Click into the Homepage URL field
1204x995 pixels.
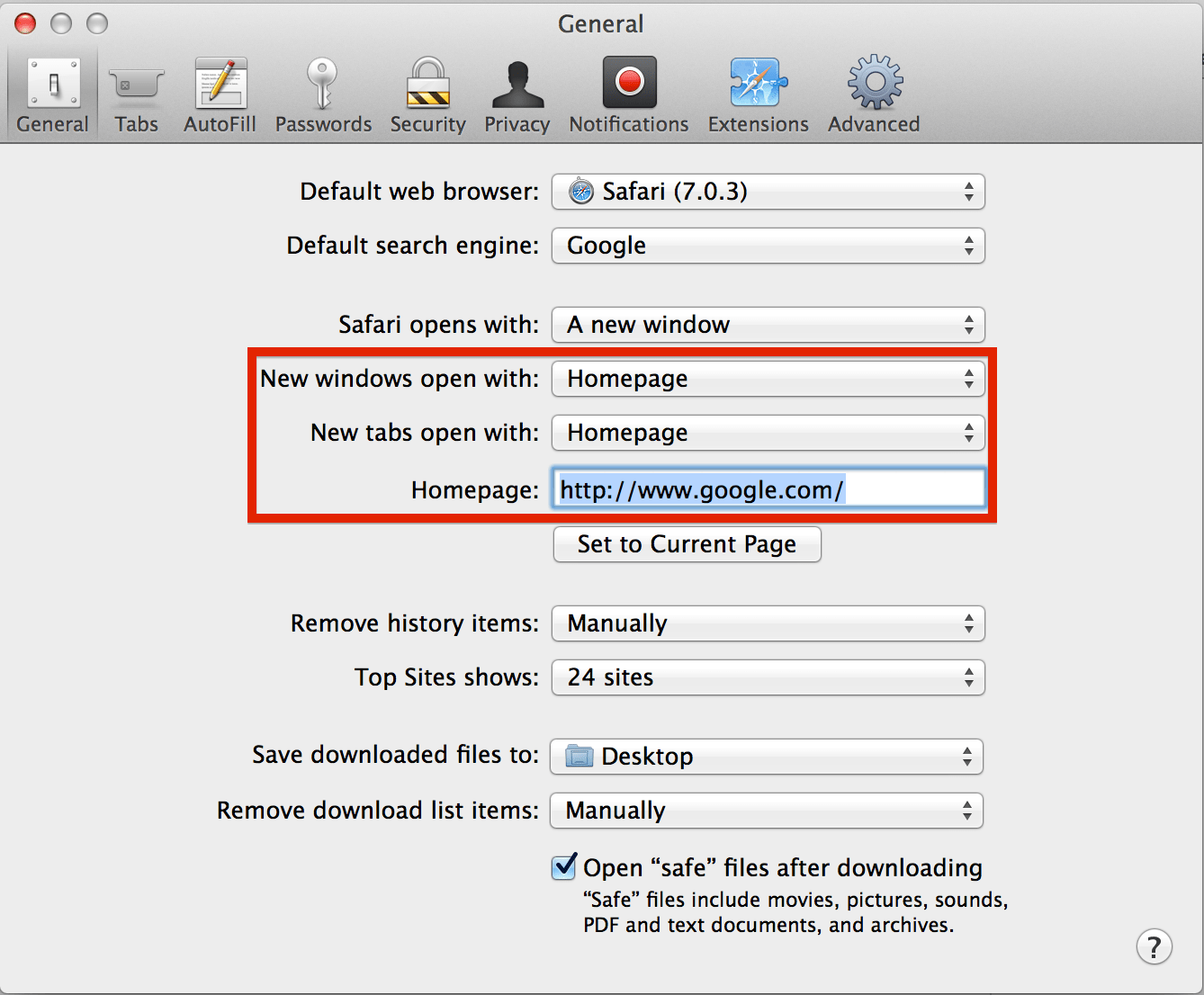click(768, 489)
